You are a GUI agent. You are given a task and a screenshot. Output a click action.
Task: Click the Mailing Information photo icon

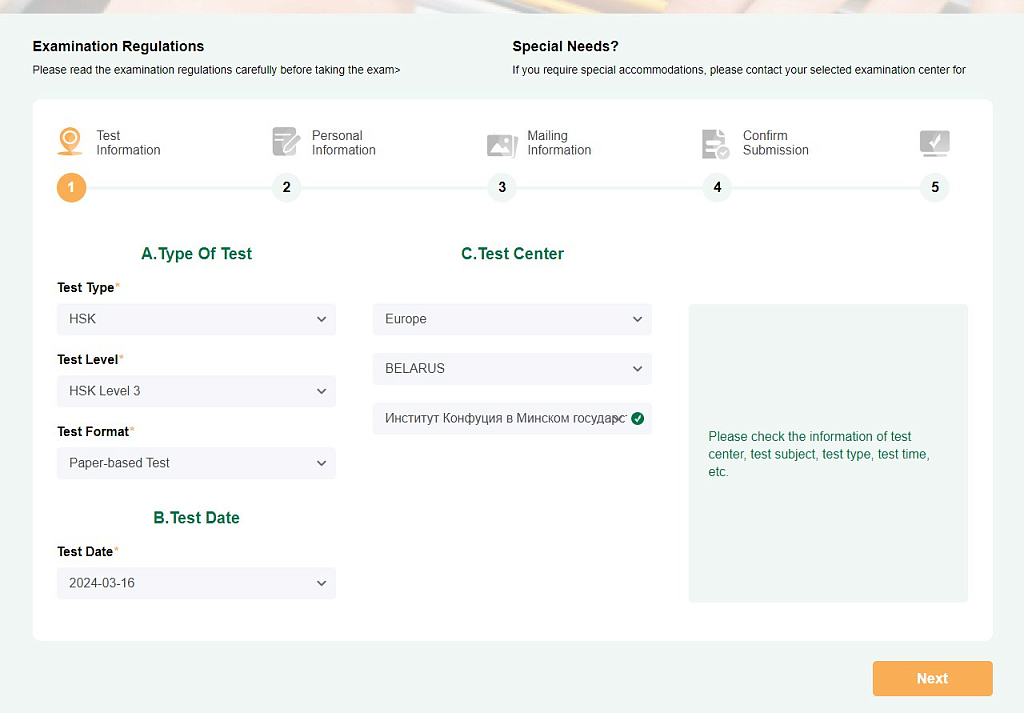[502, 144]
